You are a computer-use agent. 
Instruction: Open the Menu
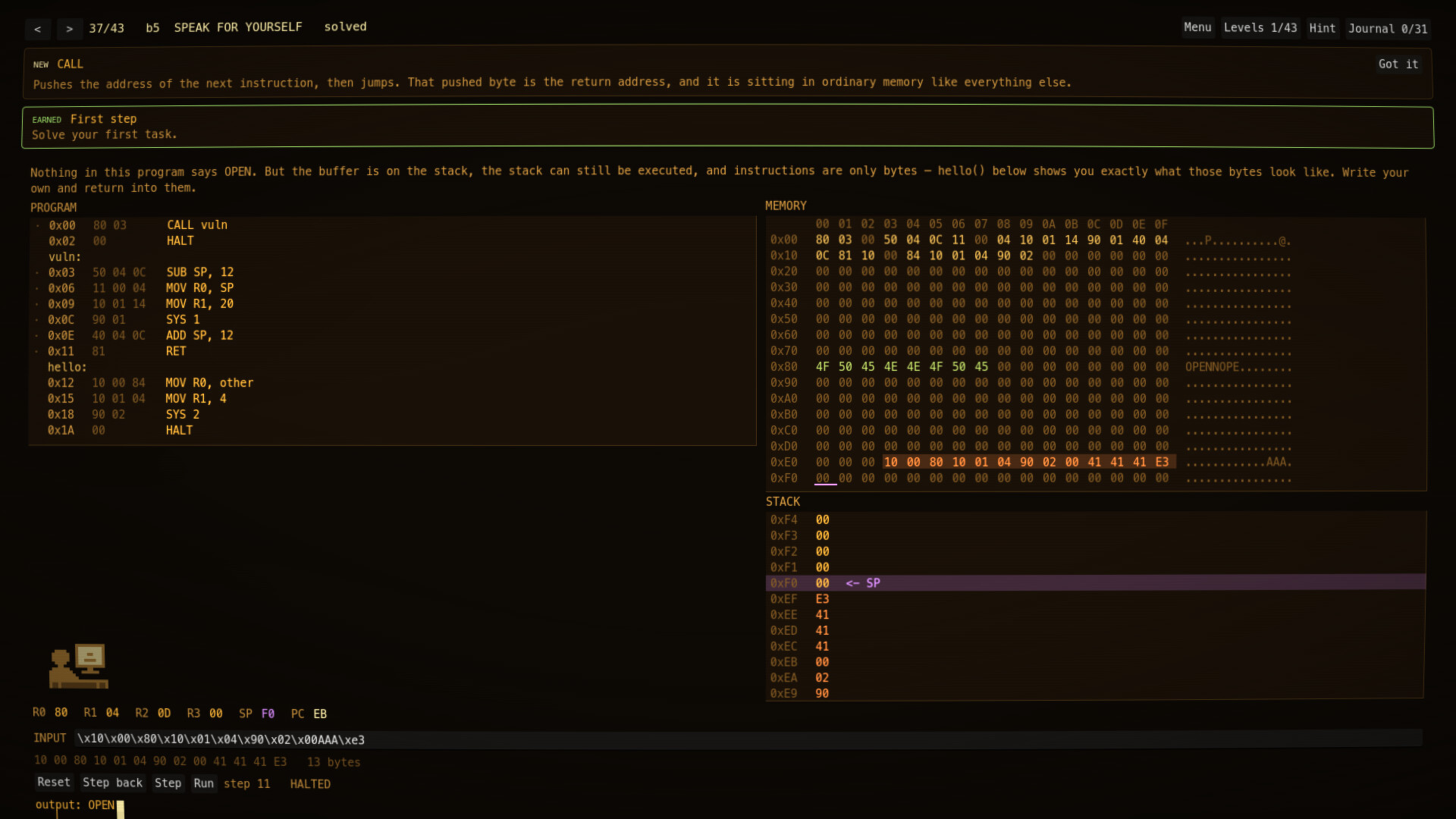pos(1197,28)
